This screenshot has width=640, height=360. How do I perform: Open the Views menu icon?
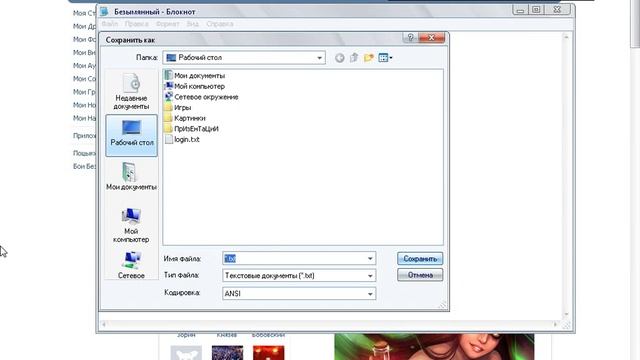coord(385,58)
